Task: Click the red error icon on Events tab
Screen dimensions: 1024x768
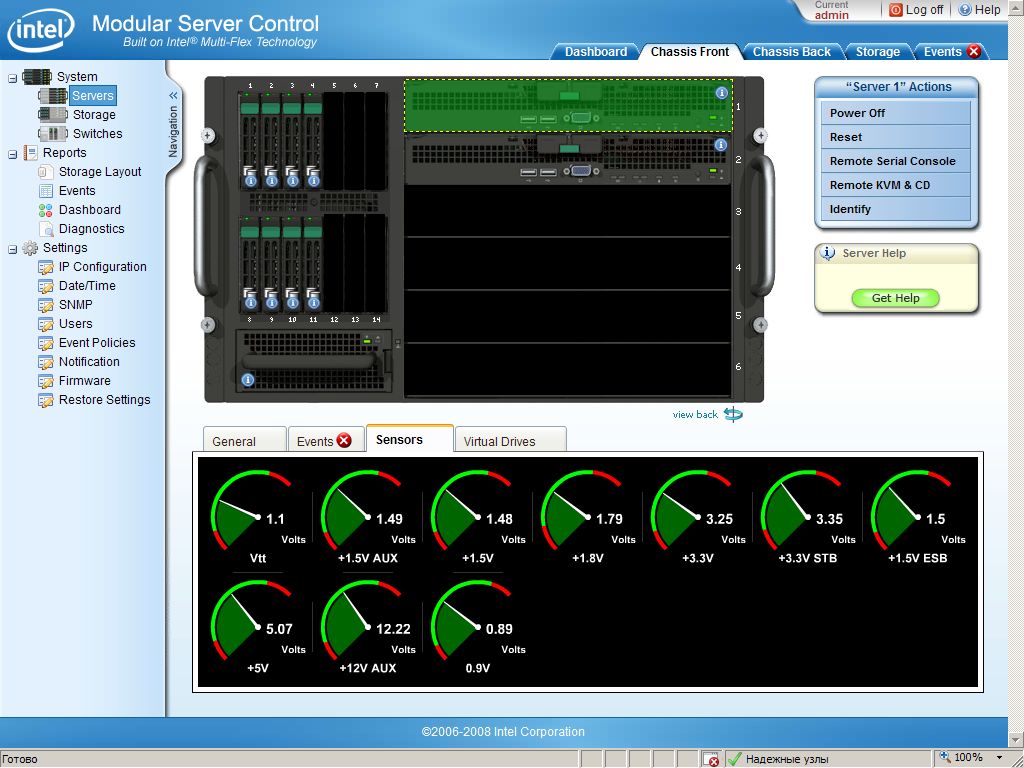Action: pyautogui.click(x=344, y=441)
